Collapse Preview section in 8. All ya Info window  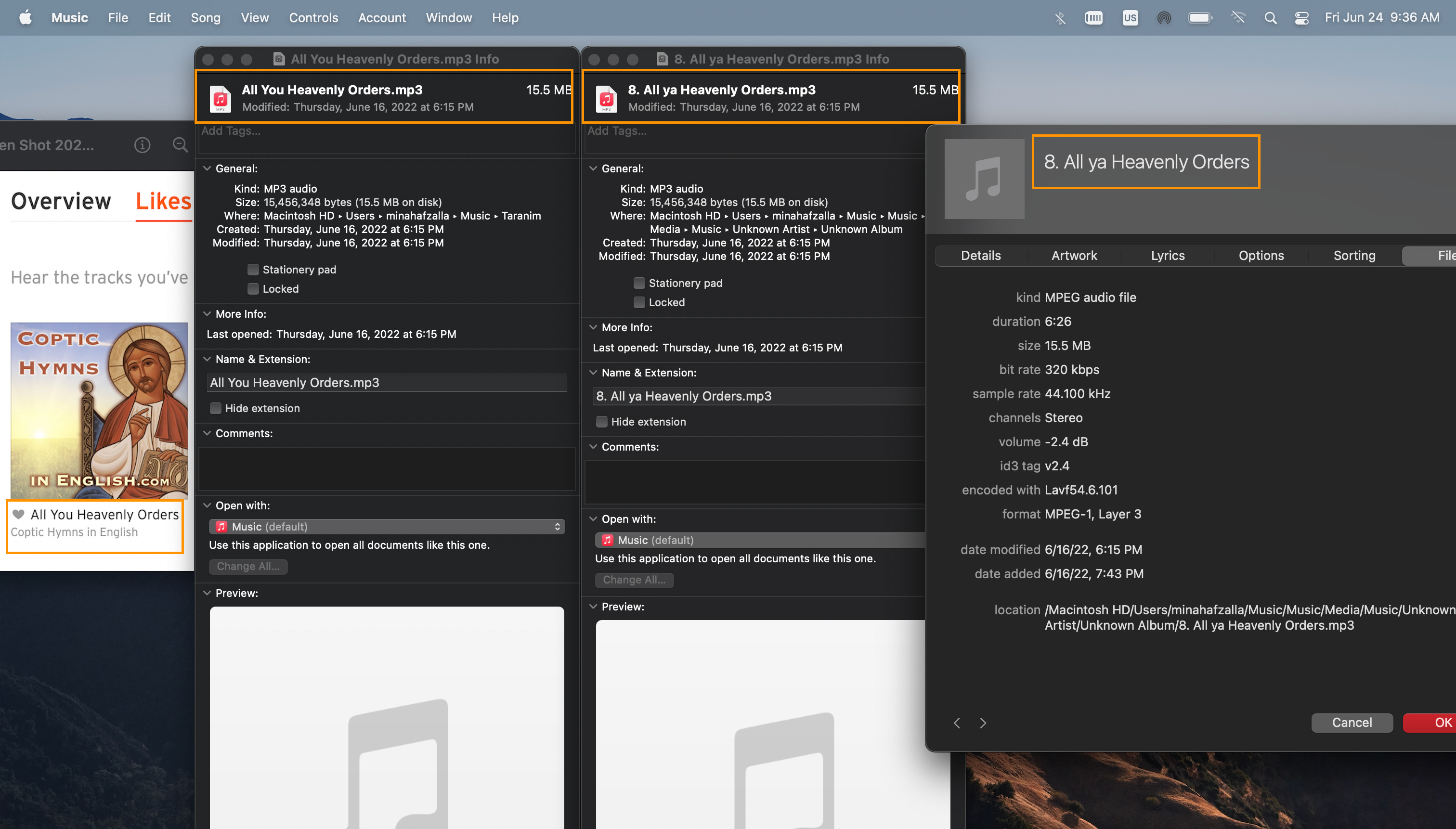[x=593, y=607]
